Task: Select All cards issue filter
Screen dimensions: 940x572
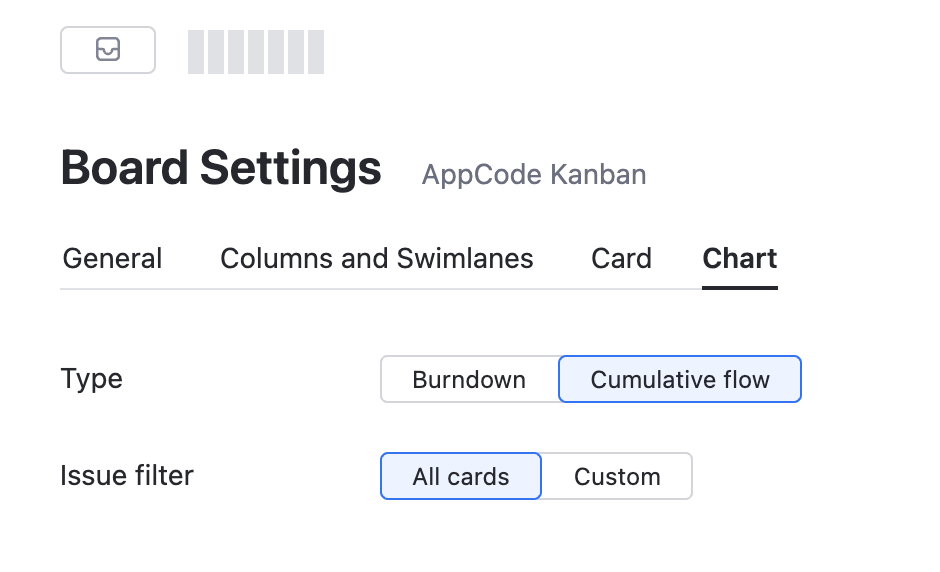Action: pos(461,477)
